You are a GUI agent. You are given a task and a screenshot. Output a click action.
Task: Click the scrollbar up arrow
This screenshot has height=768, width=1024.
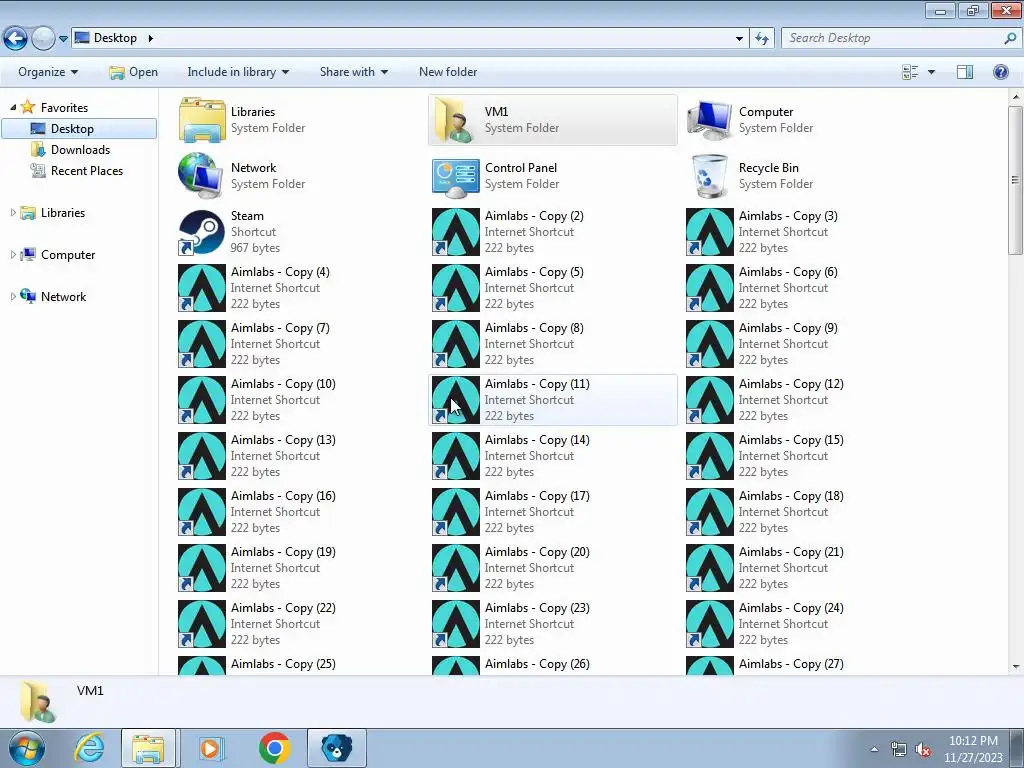click(x=1015, y=97)
